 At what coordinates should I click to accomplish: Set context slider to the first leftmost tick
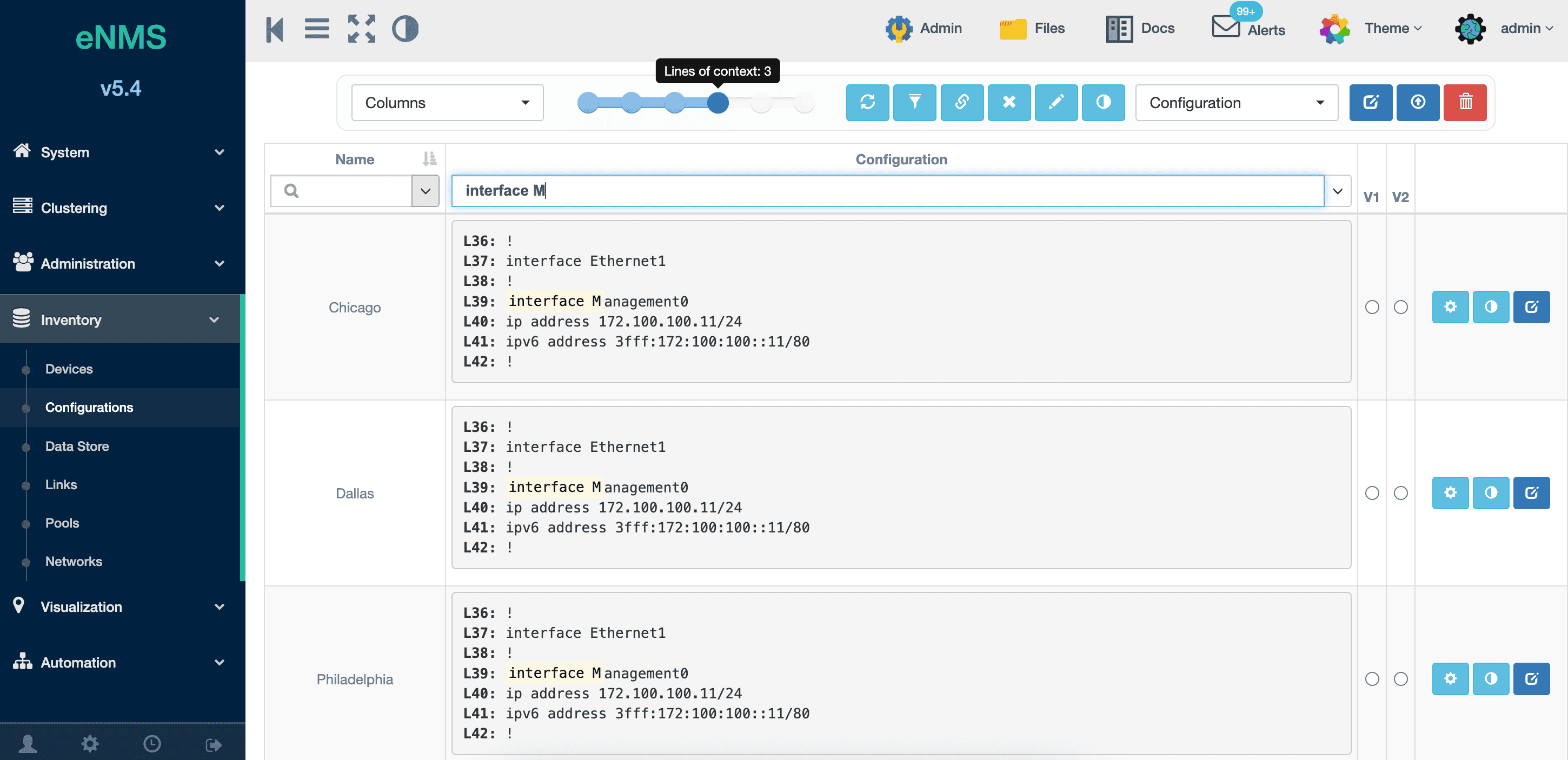coord(588,103)
